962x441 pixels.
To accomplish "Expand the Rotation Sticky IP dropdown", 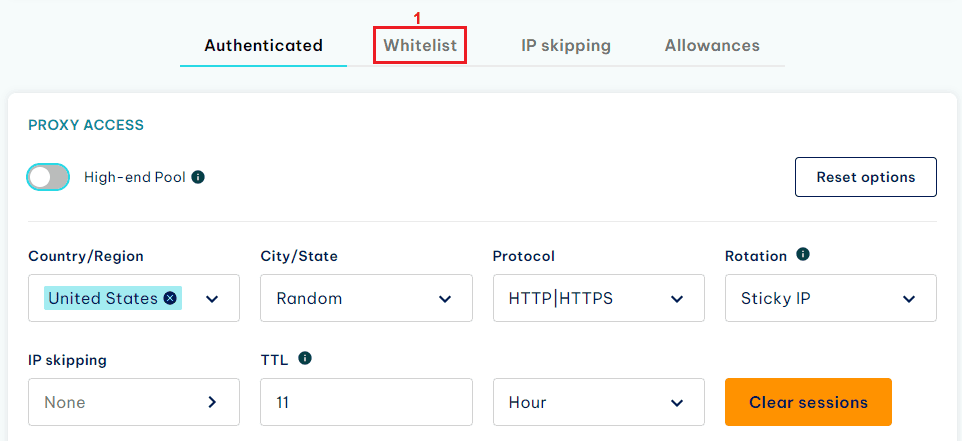I will point(830,298).
